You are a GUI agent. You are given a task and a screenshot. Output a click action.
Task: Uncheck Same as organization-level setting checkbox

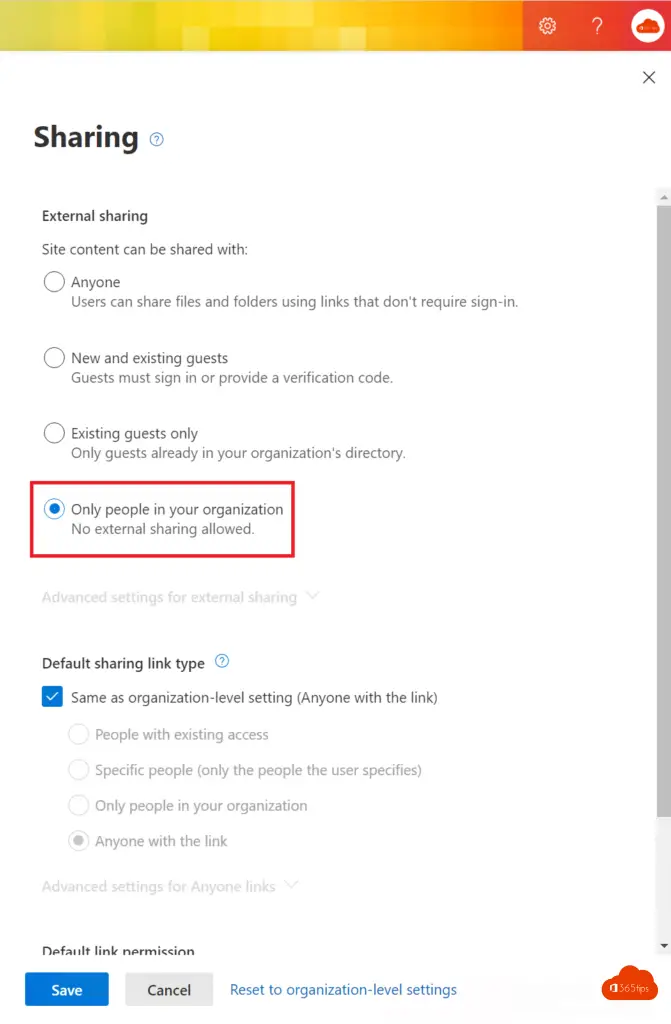tap(52, 697)
